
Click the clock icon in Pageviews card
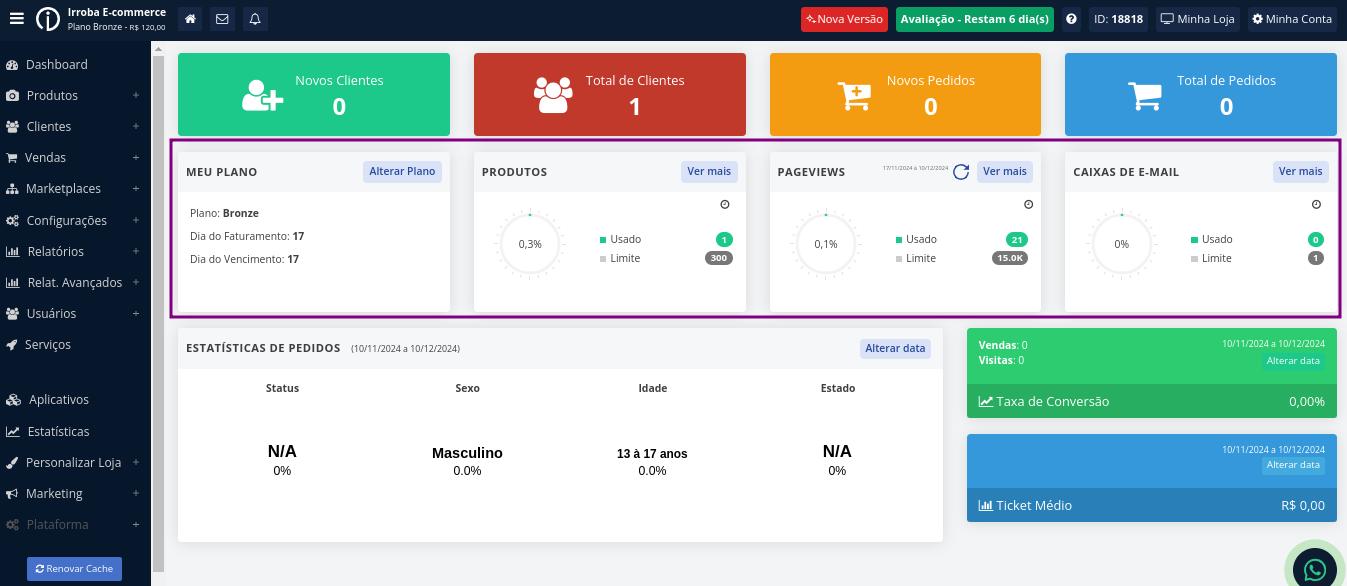pos(1029,204)
